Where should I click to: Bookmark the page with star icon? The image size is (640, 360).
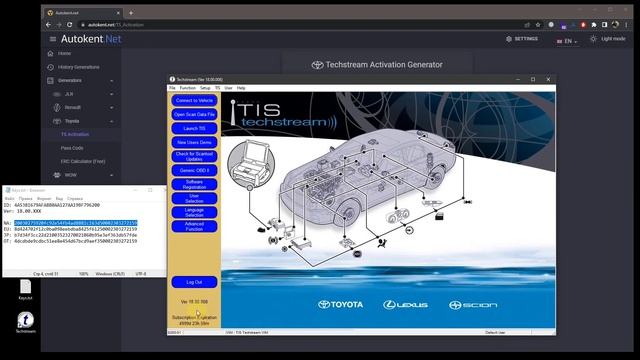(538, 25)
